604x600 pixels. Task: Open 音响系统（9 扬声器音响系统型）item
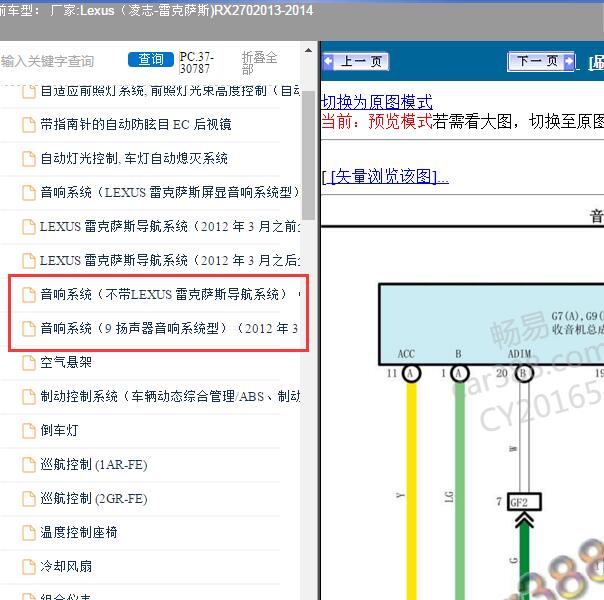point(169,328)
